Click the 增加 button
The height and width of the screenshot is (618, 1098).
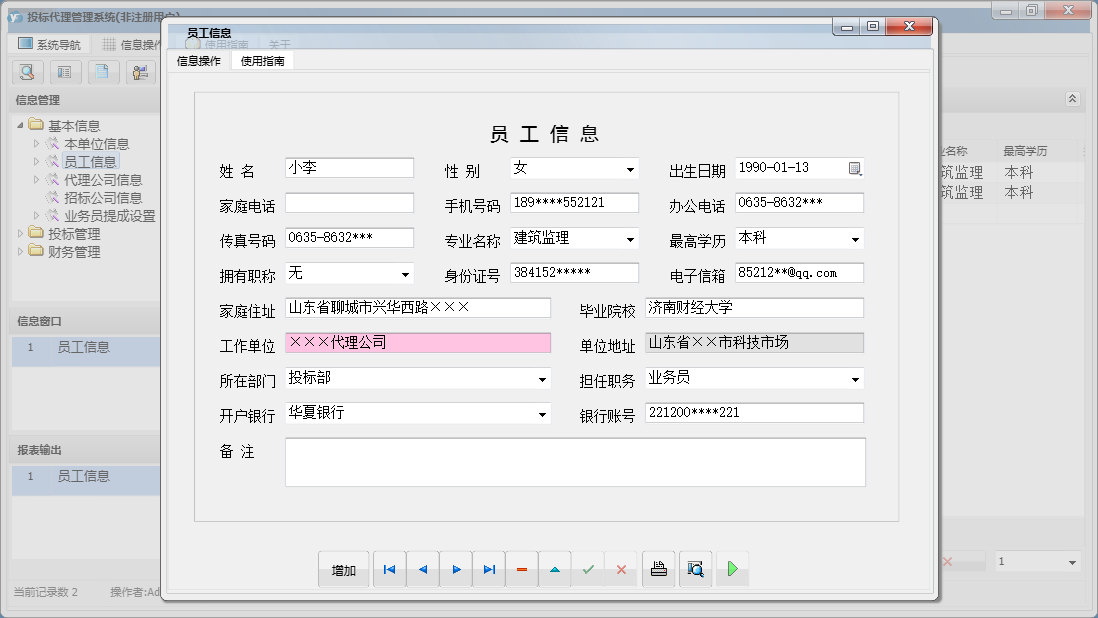point(344,570)
